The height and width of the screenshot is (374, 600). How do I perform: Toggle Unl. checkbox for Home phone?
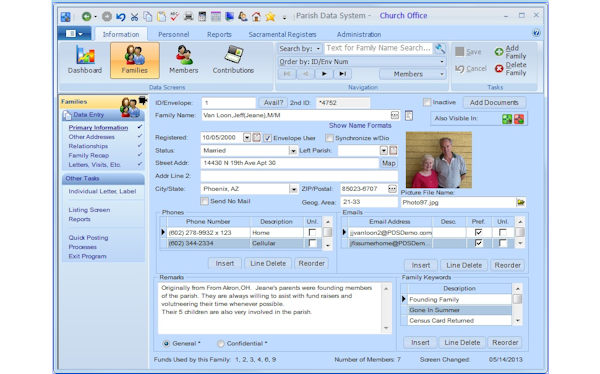pos(312,232)
